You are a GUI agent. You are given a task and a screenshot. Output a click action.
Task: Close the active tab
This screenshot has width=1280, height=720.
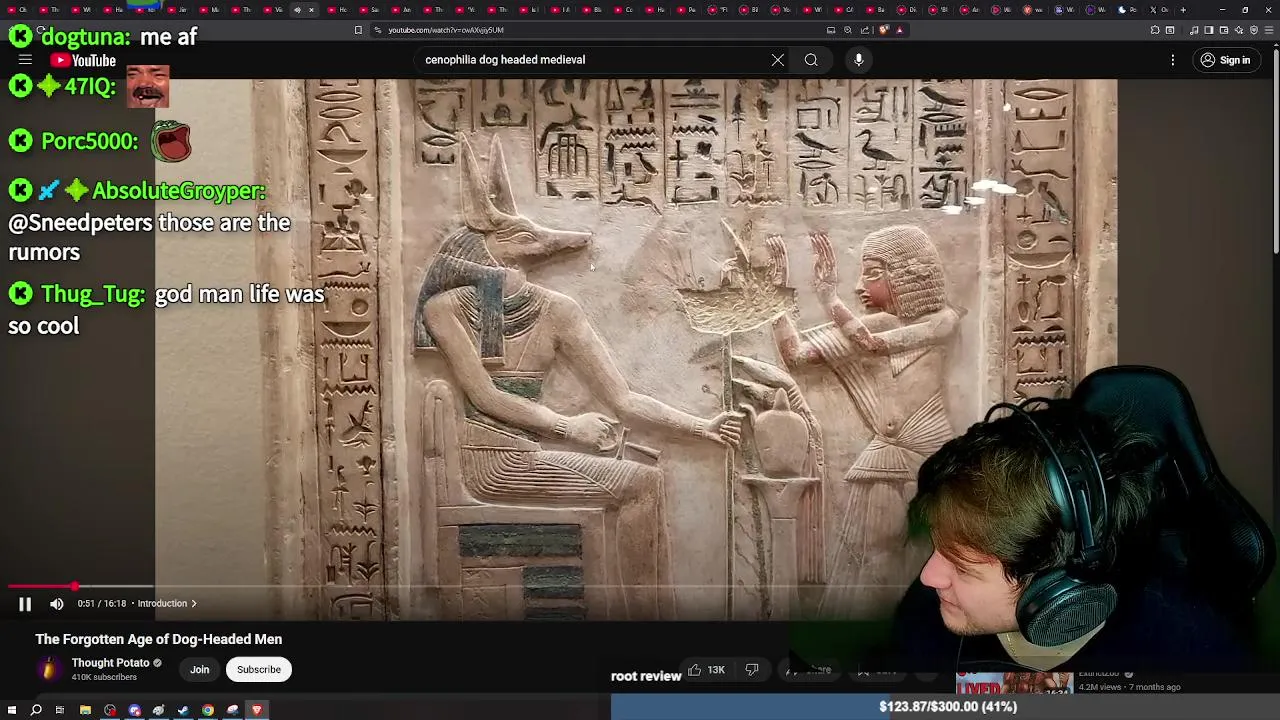pyautogui.click(x=311, y=10)
